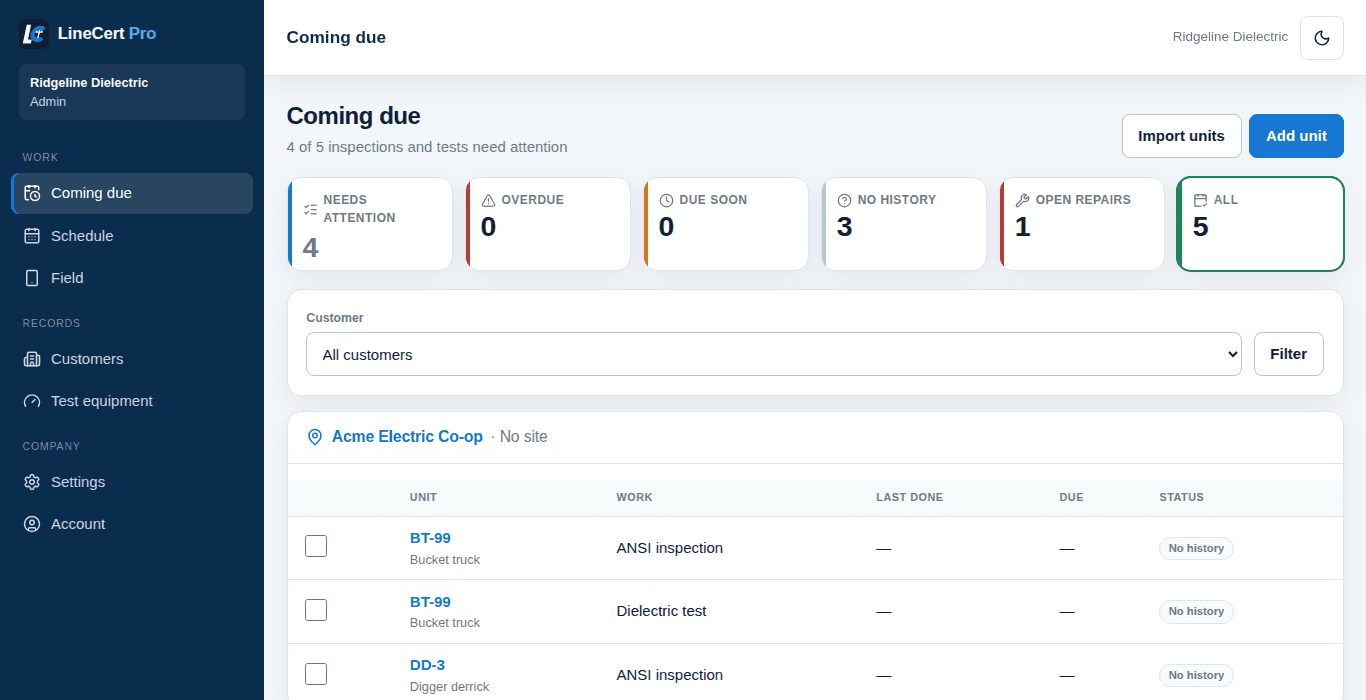Toggle dark mode with the moon icon

(x=1322, y=38)
